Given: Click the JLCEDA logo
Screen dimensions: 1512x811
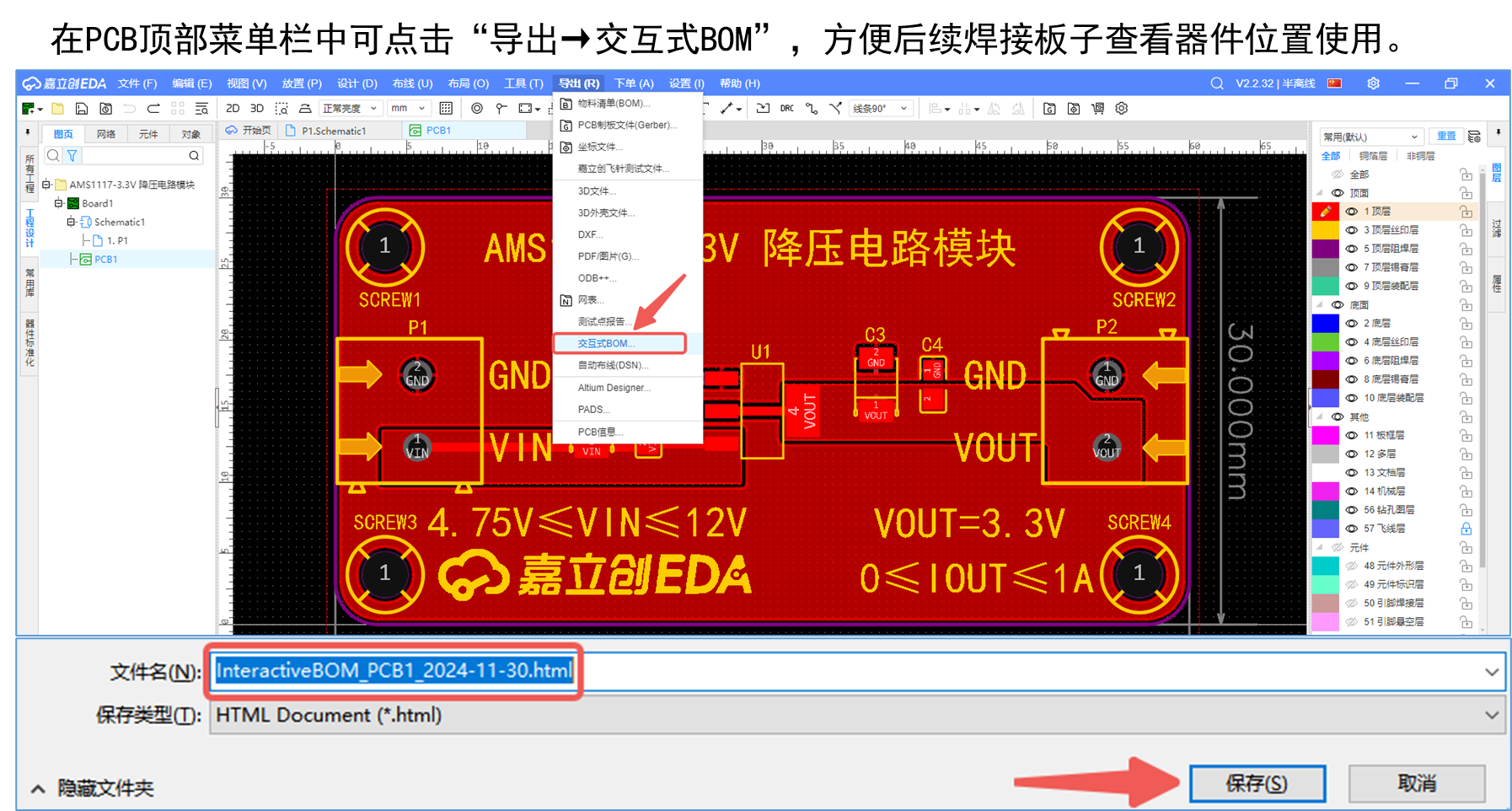Looking at the screenshot, I should click(x=64, y=83).
